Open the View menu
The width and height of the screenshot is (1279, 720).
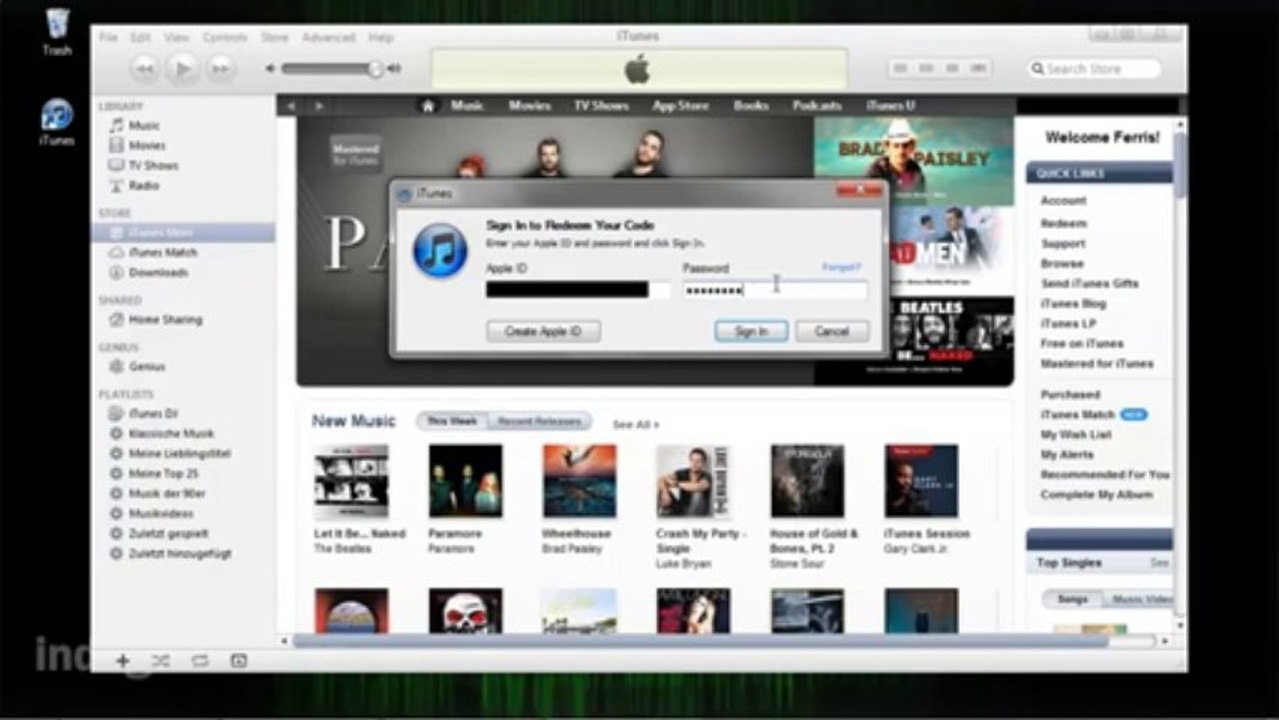tap(176, 37)
